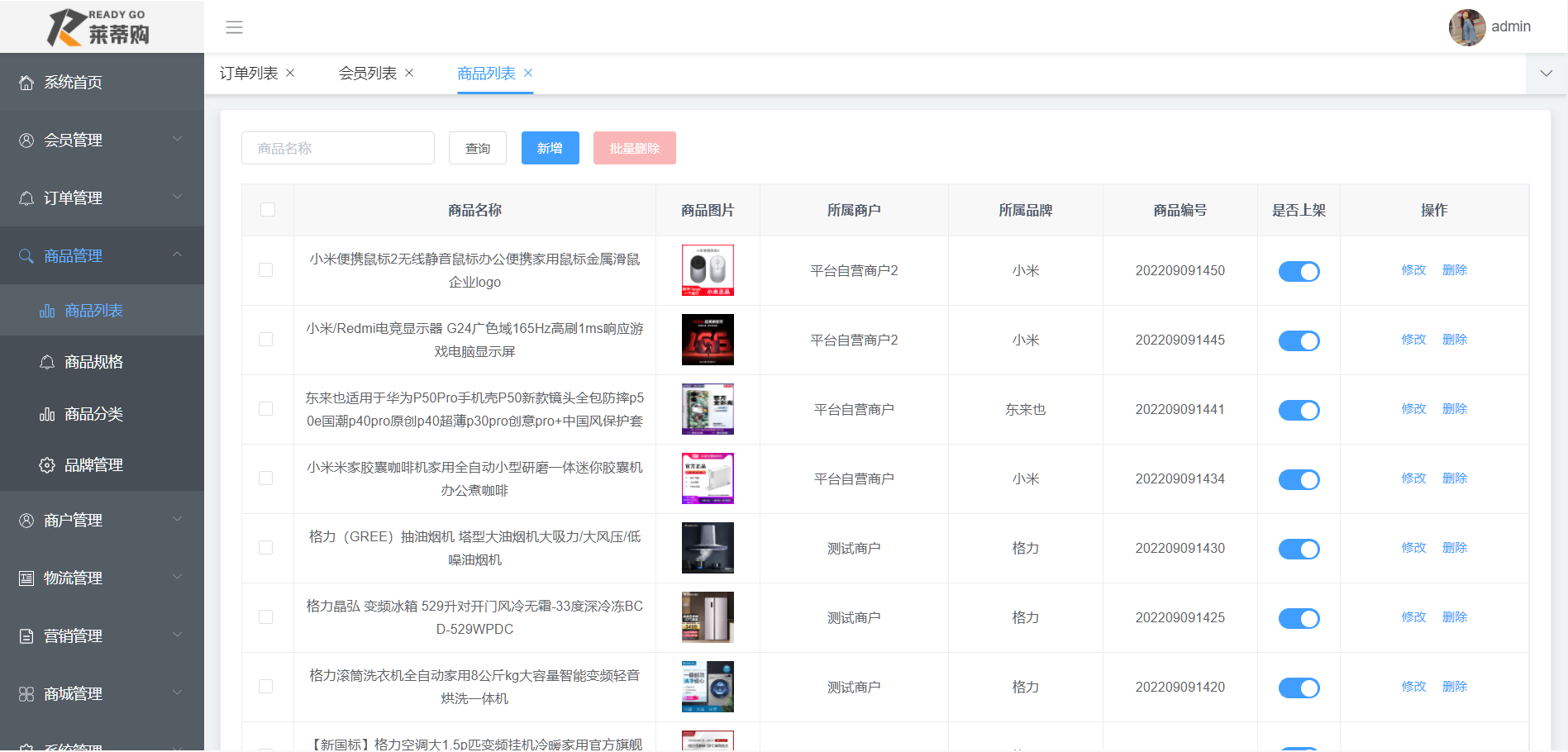Expand the 商城管理 menu chevron

tap(177, 693)
